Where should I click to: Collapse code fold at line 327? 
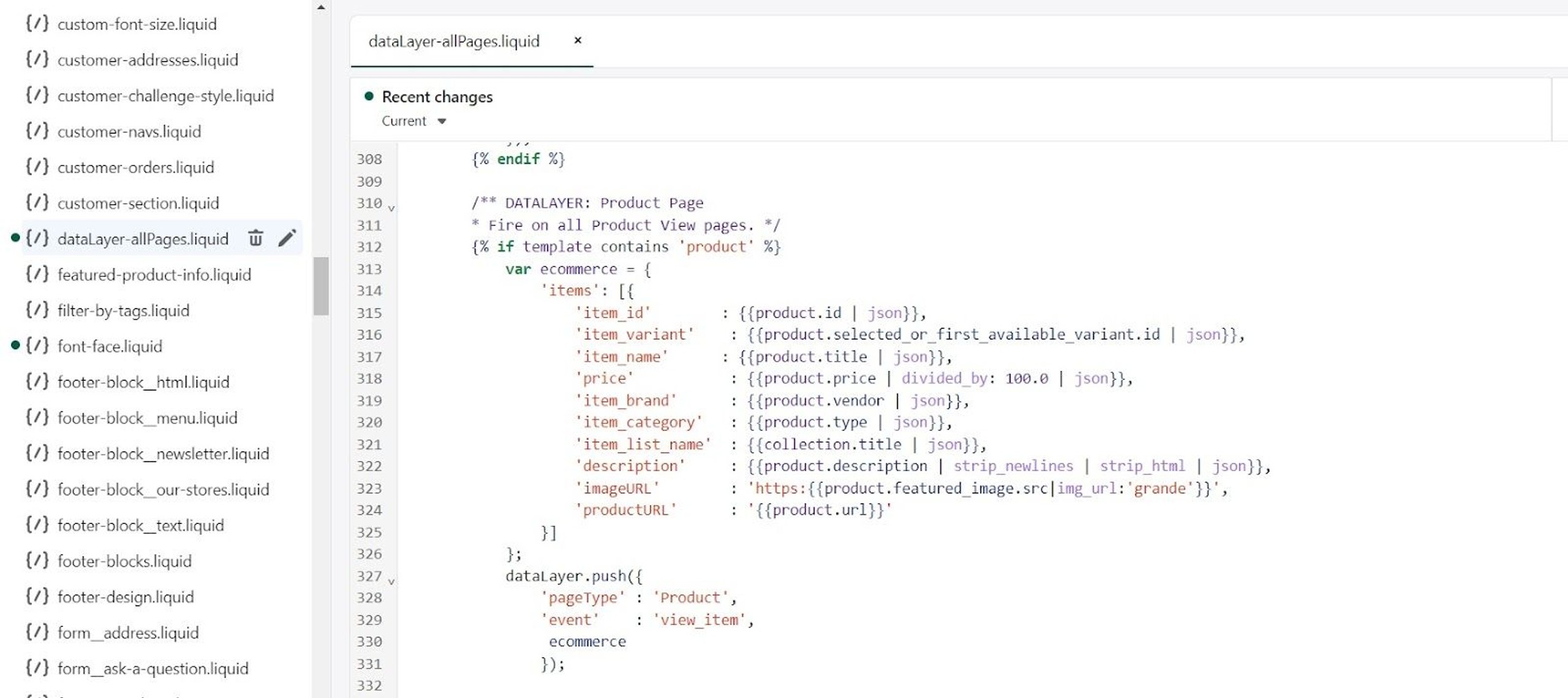391,581
